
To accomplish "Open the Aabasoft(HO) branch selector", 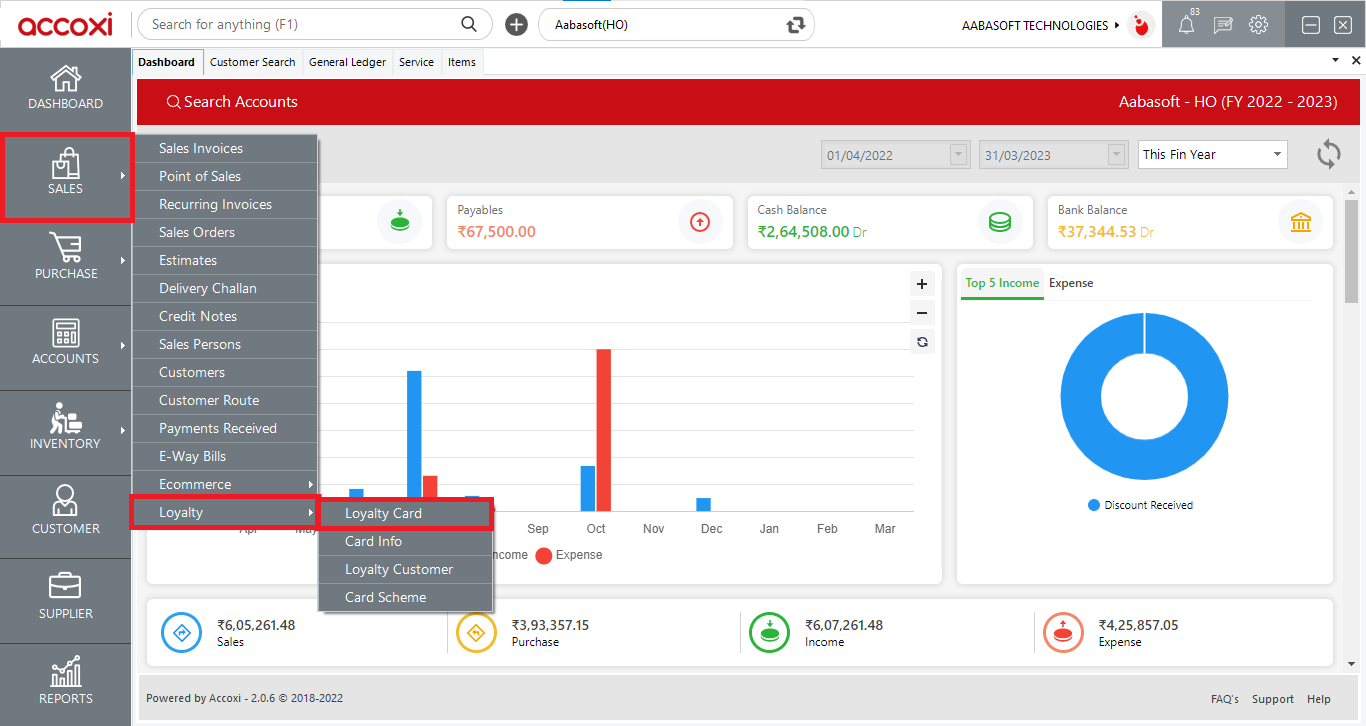I will (x=676, y=24).
